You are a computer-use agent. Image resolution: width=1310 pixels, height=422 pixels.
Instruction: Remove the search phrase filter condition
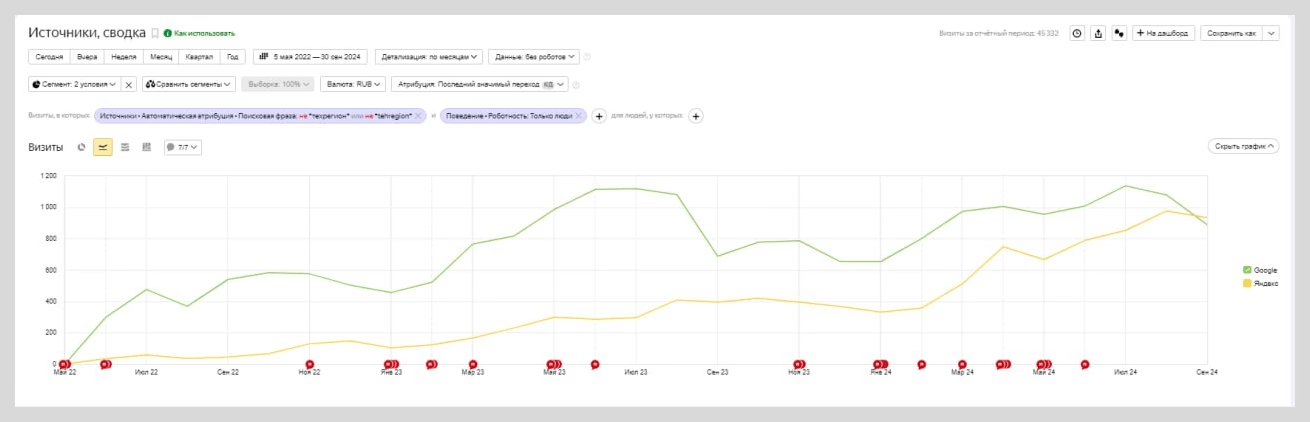click(x=418, y=116)
